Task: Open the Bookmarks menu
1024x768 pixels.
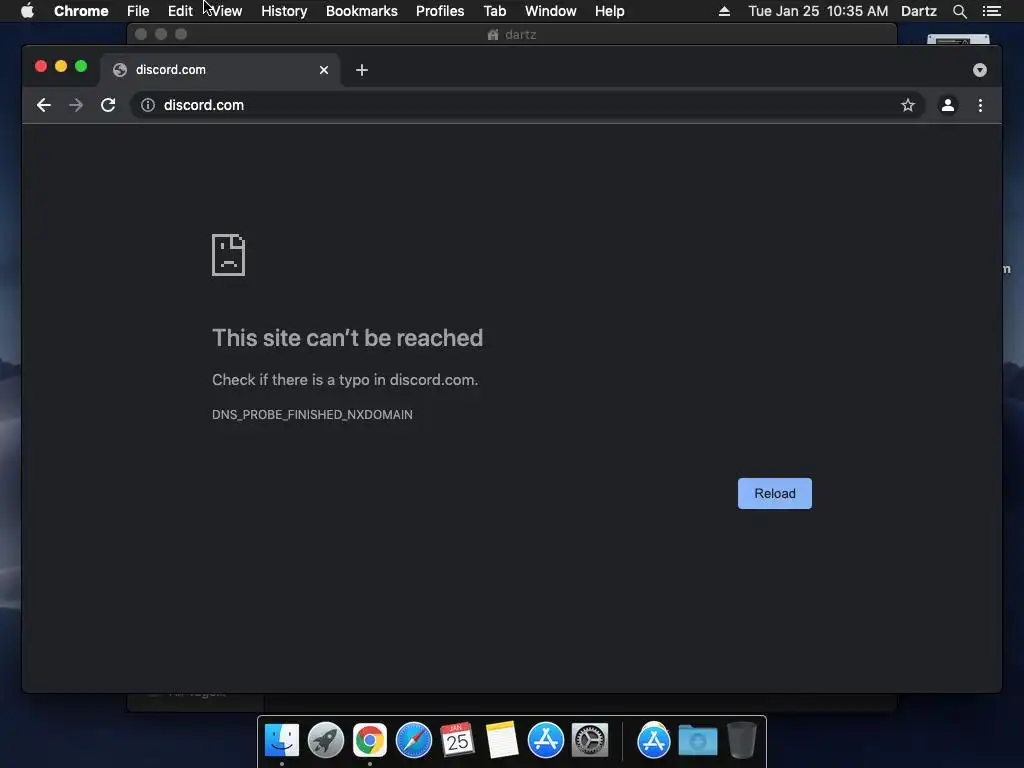Action: tap(362, 11)
